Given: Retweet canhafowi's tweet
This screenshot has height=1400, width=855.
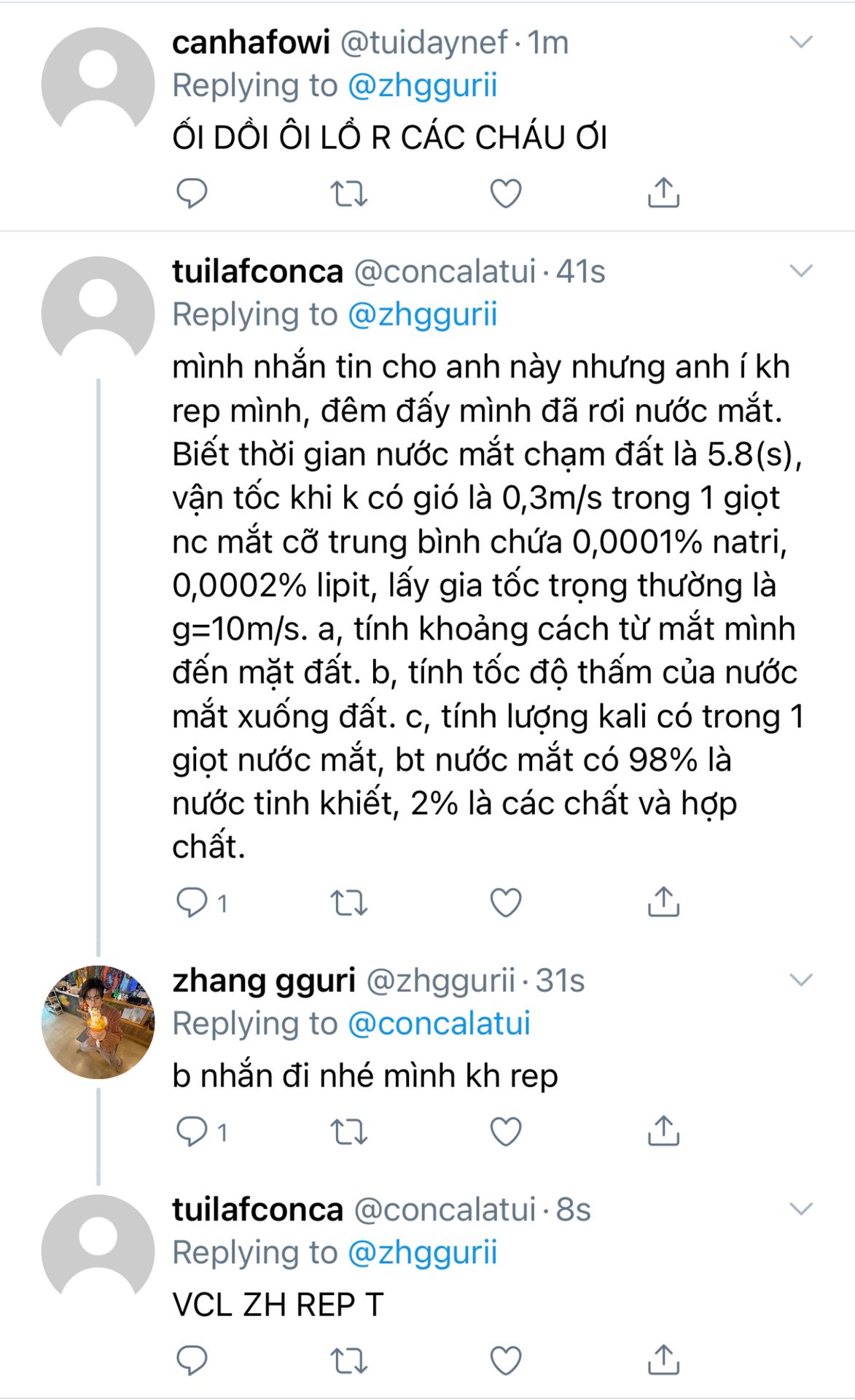Looking at the screenshot, I should coord(348,193).
